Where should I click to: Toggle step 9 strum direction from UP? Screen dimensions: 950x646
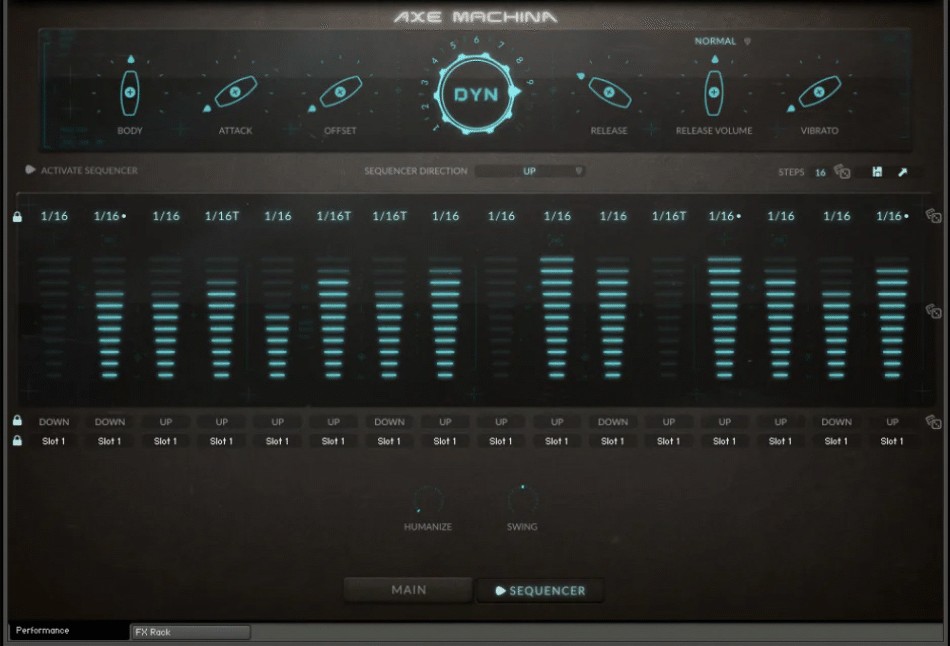click(x=501, y=422)
